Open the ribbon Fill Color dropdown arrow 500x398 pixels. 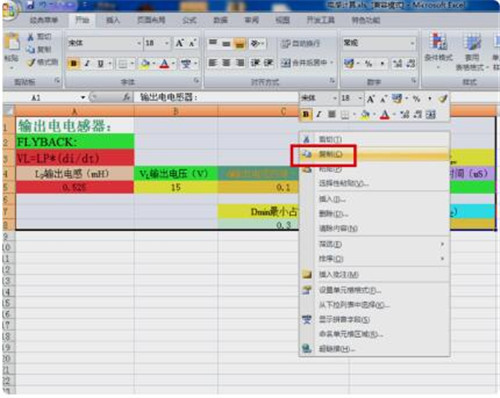[x=154, y=63]
